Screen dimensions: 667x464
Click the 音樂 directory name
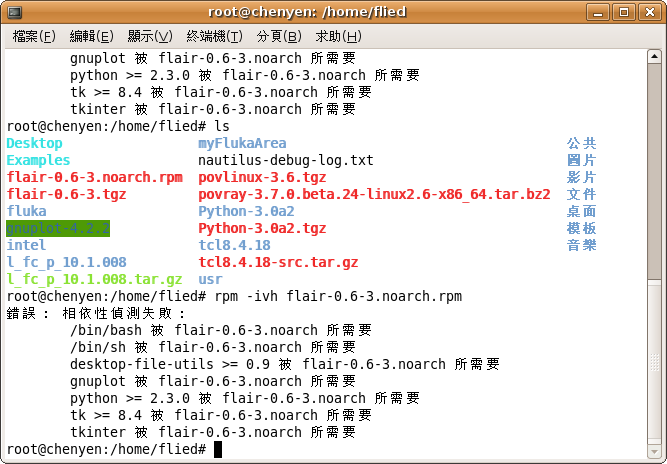point(581,245)
